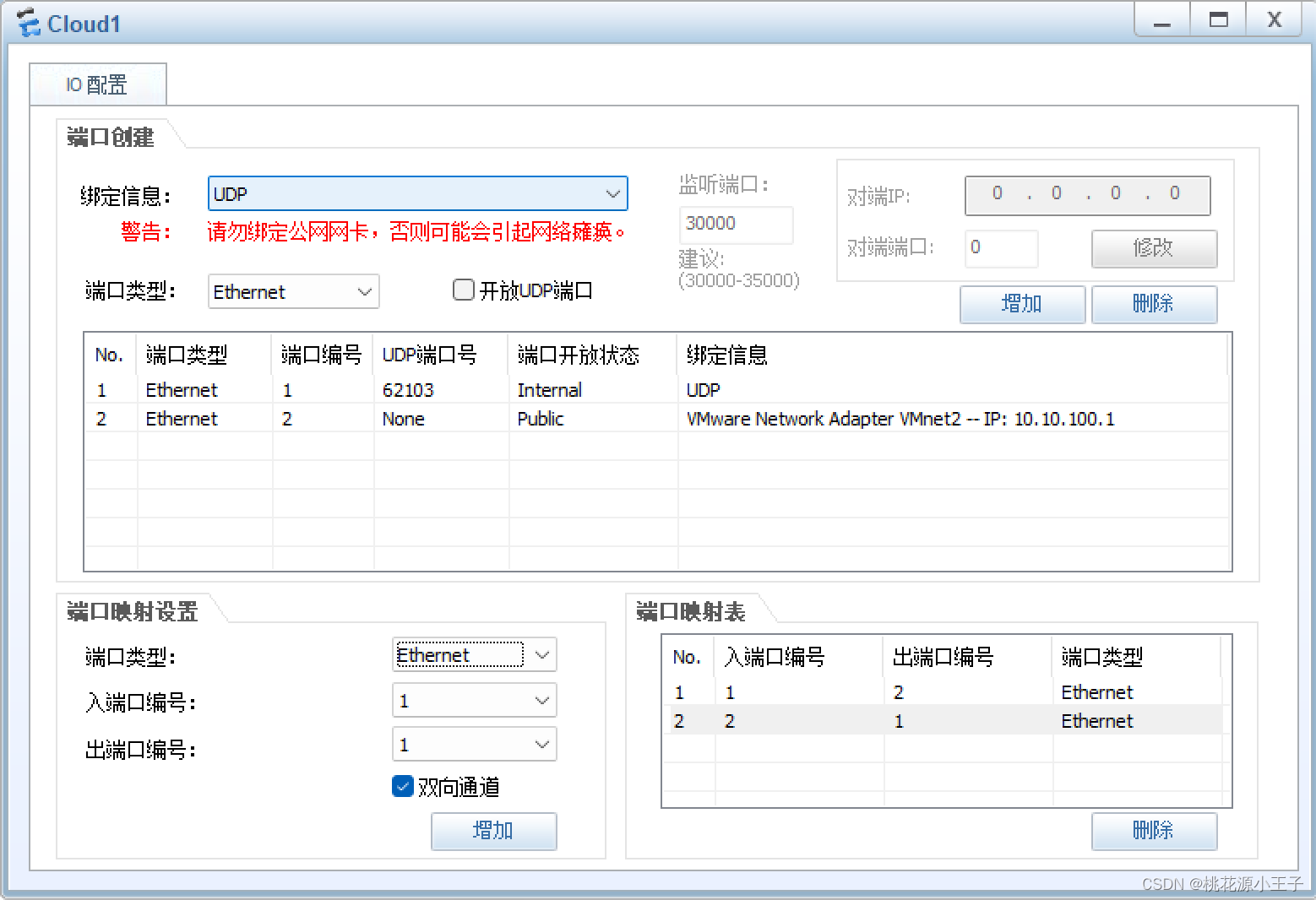This screenshot has width=1316, height=900.
Task: Click 删除 button in port creation section
Action: coord(1153,304)
